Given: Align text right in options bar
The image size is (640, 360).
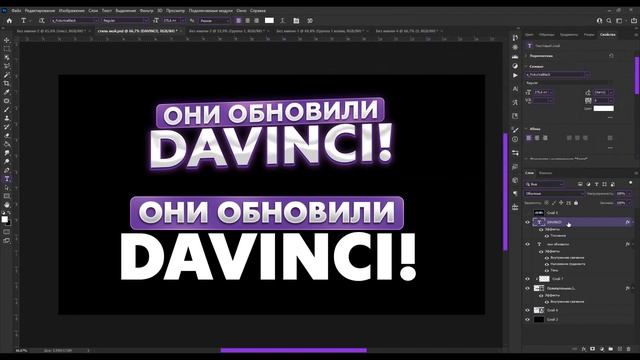Looking at the screenshot, I should click(256, 20).
